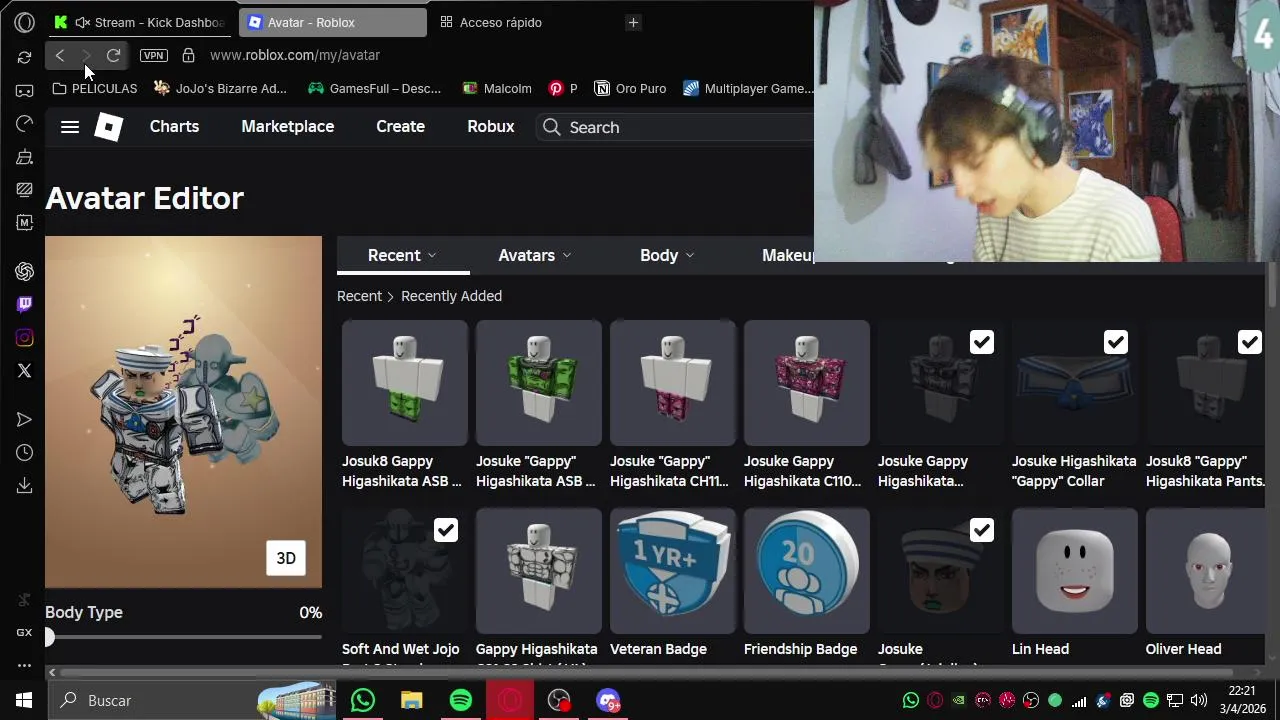Open File Explorer from the taskbar

pyautogui.click(x=412, y=700)
